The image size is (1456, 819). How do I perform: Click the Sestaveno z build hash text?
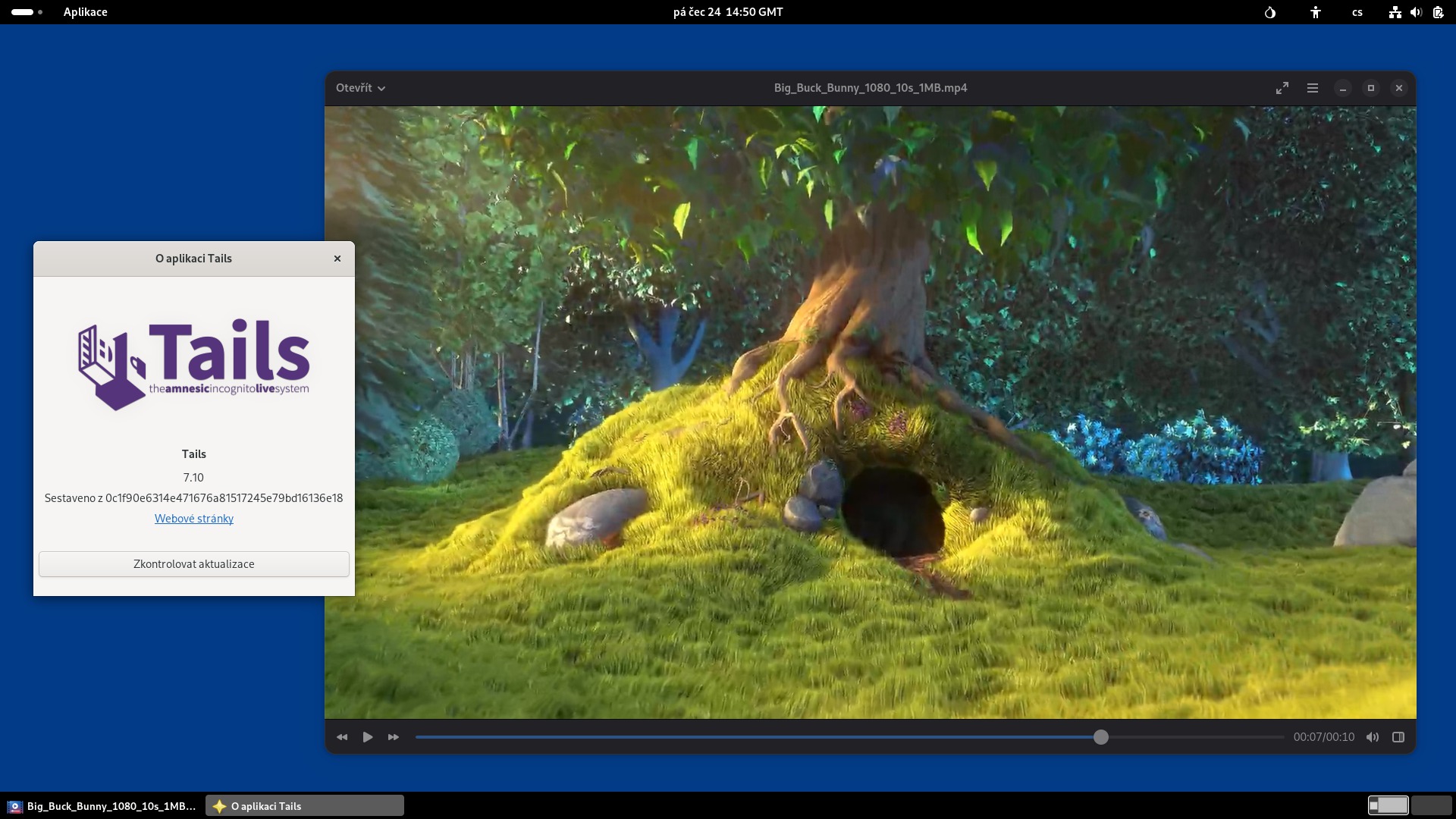coord(193,498)
